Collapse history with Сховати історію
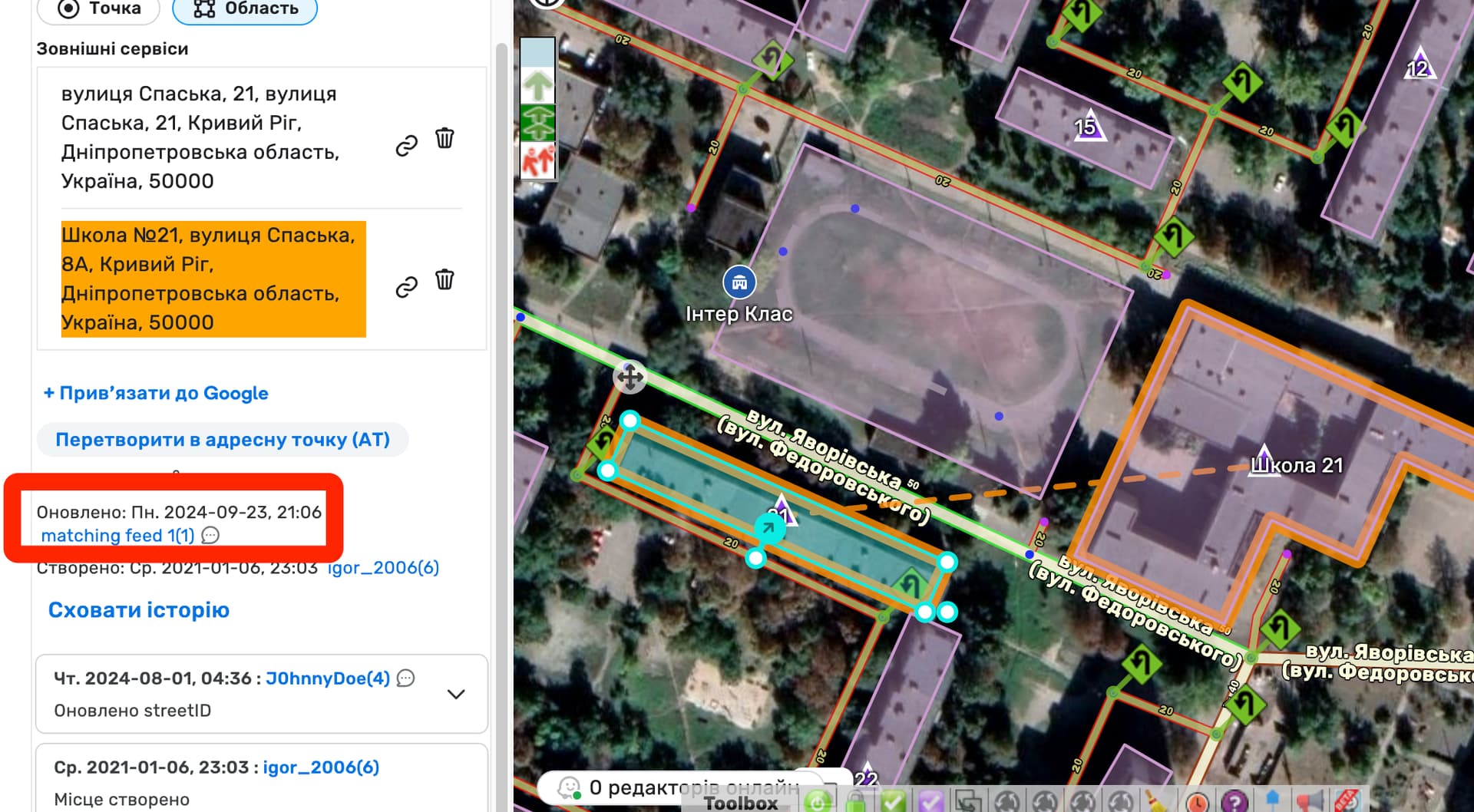The width and height of the screenshot is (1474, 812). (x=139, y=610)
